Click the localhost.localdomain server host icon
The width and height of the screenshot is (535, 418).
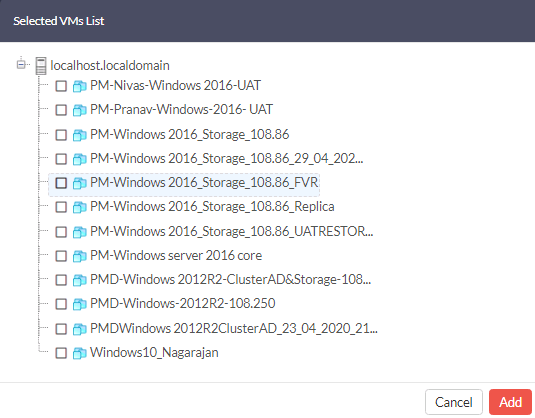pyautogui.click(x=41, y=66)
